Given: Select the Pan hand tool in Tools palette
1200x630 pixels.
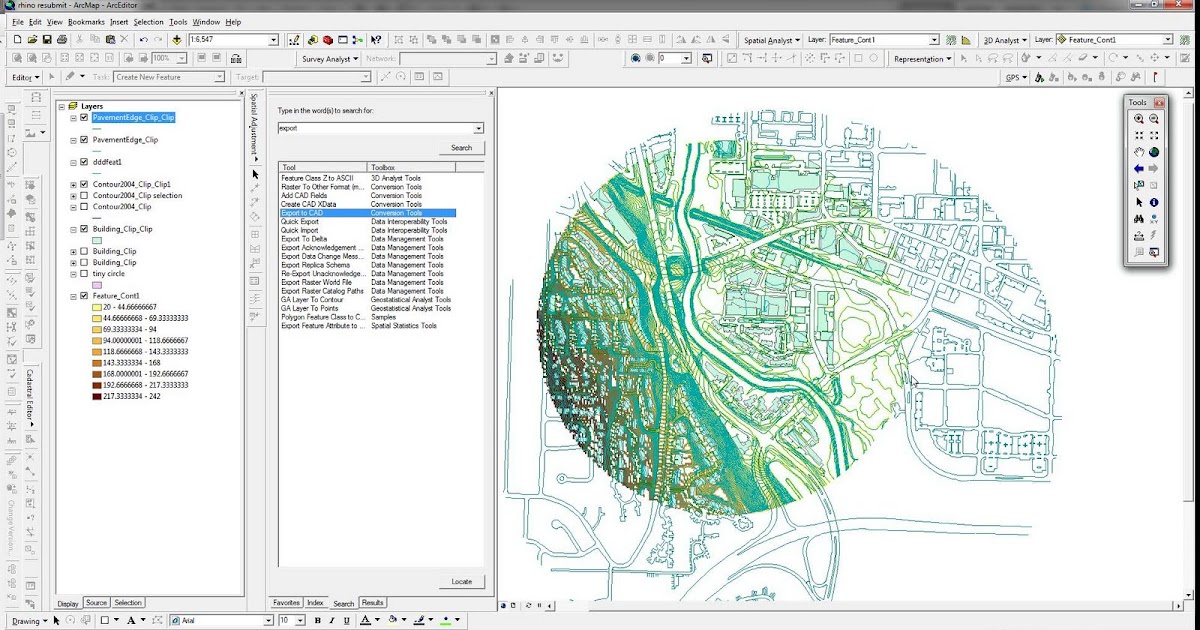Looking at the screenshot, I should point(1139,152).
